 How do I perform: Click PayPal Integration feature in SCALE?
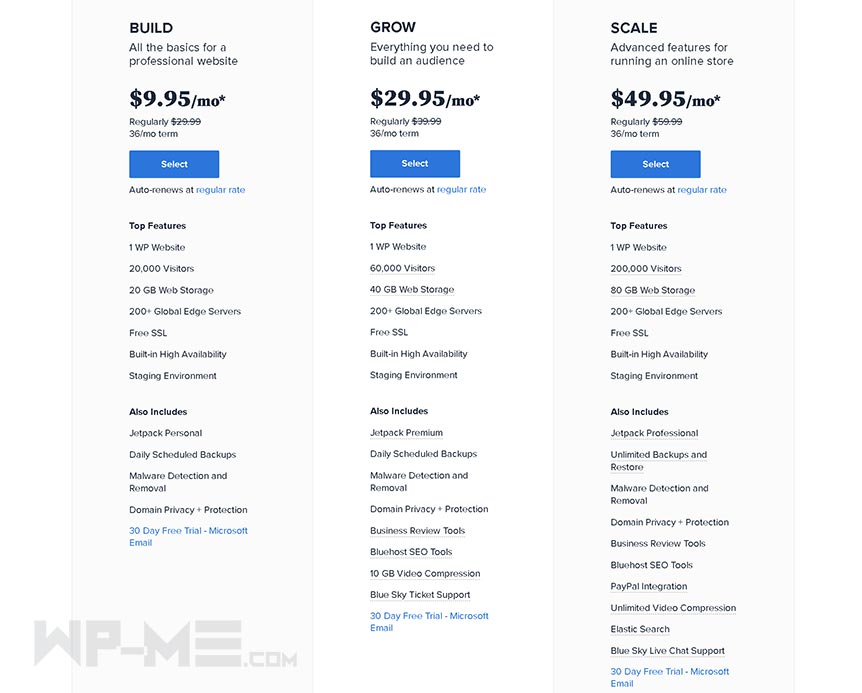point(649,586)
